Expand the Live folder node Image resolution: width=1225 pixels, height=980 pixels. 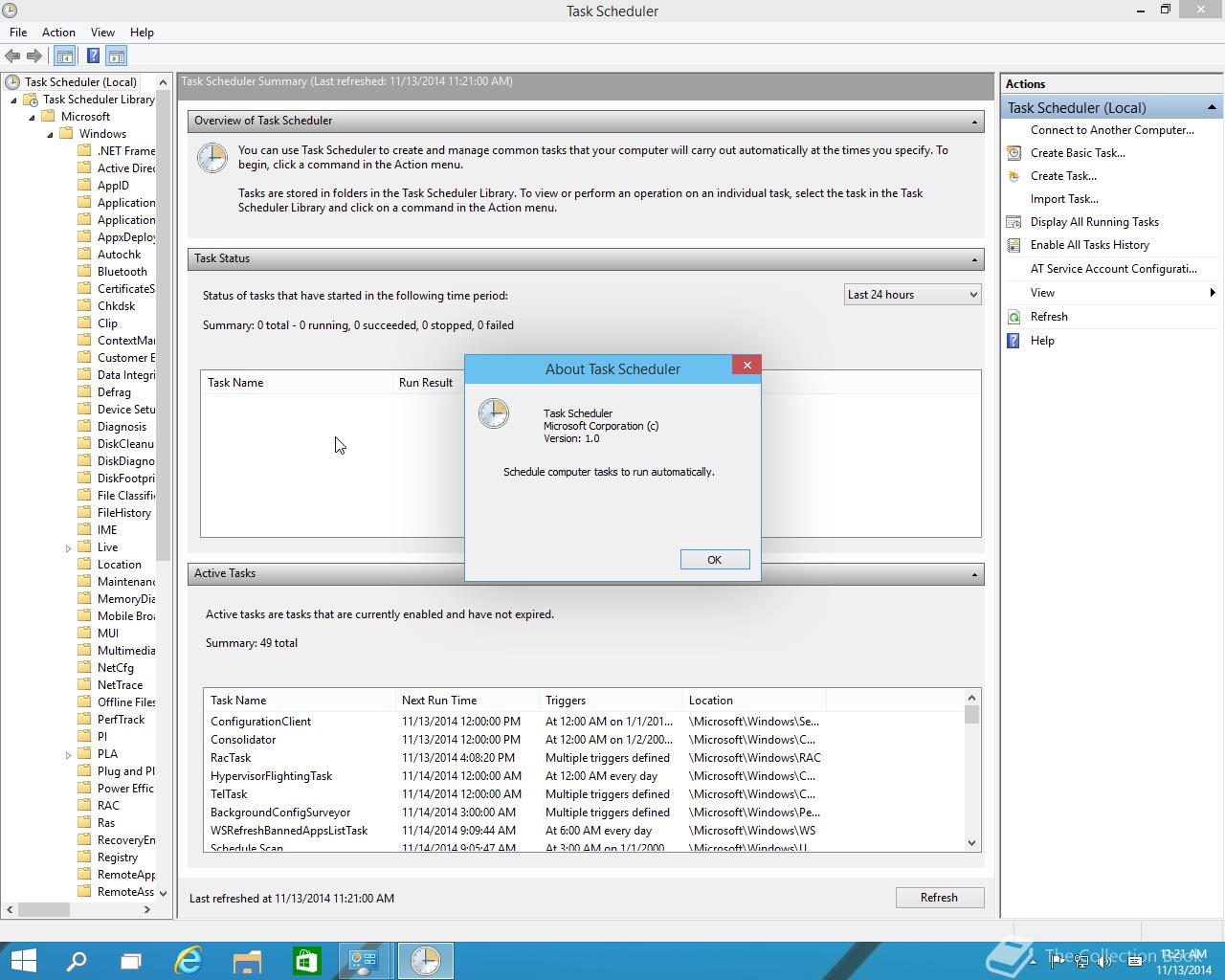pos(68,548)
